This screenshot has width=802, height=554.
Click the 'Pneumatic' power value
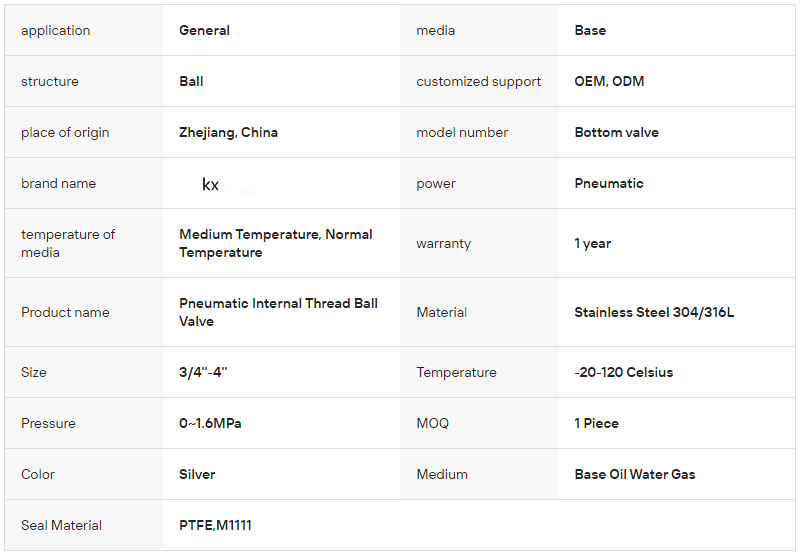click(x=609, y=184)
